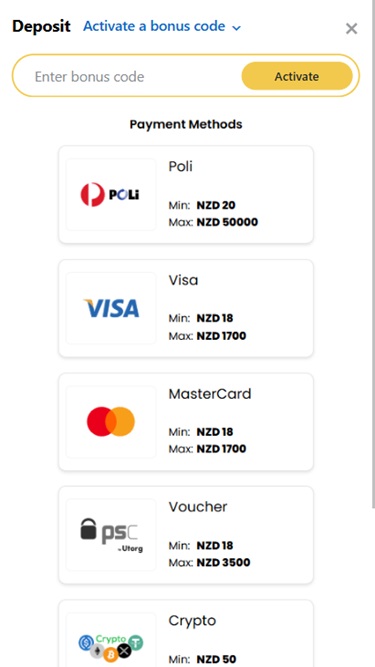
Task: Select the Crypto payment method title
Action: coord(192,621)
